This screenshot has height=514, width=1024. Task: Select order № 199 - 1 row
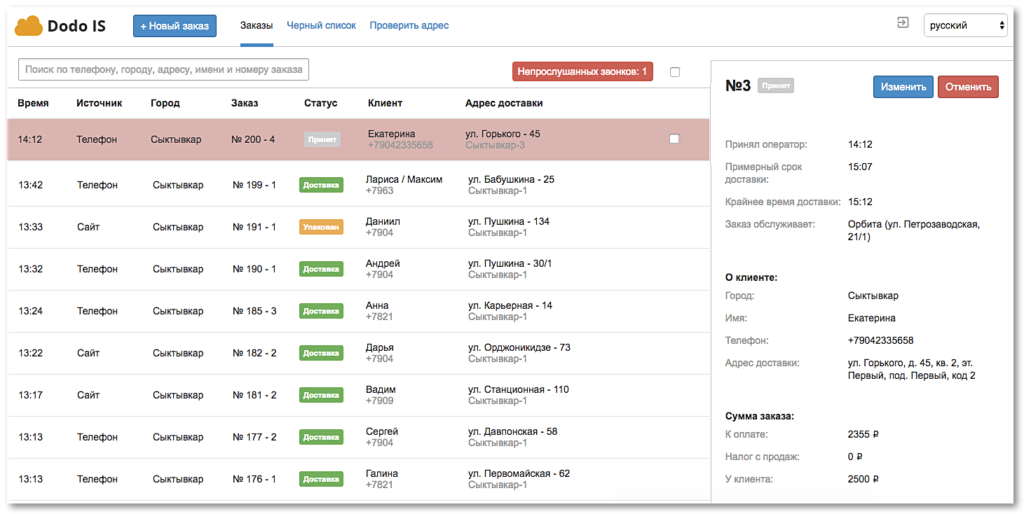pyautogui.click(x=358, y=185)
